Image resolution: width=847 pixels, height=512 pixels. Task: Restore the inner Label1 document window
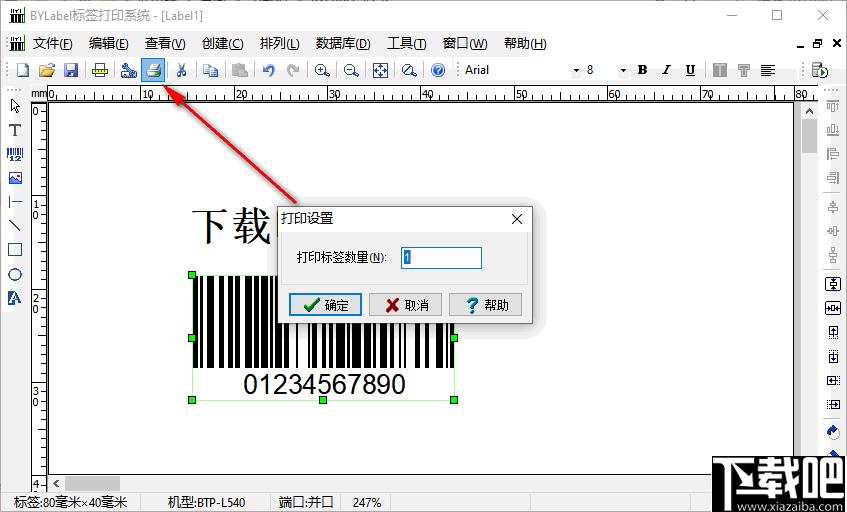817,44
